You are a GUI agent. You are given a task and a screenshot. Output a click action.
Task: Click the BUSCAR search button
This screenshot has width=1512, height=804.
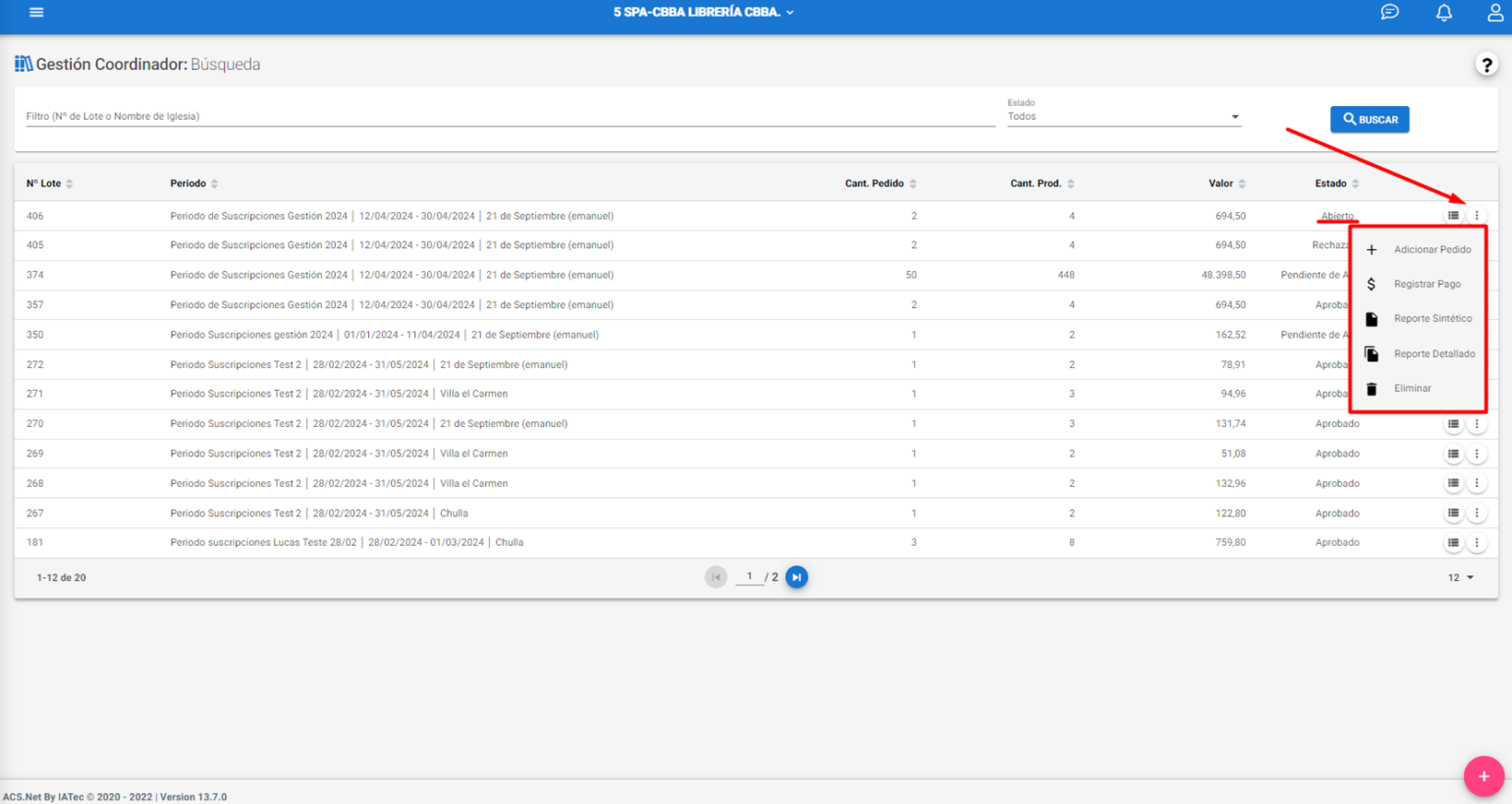1370,119
